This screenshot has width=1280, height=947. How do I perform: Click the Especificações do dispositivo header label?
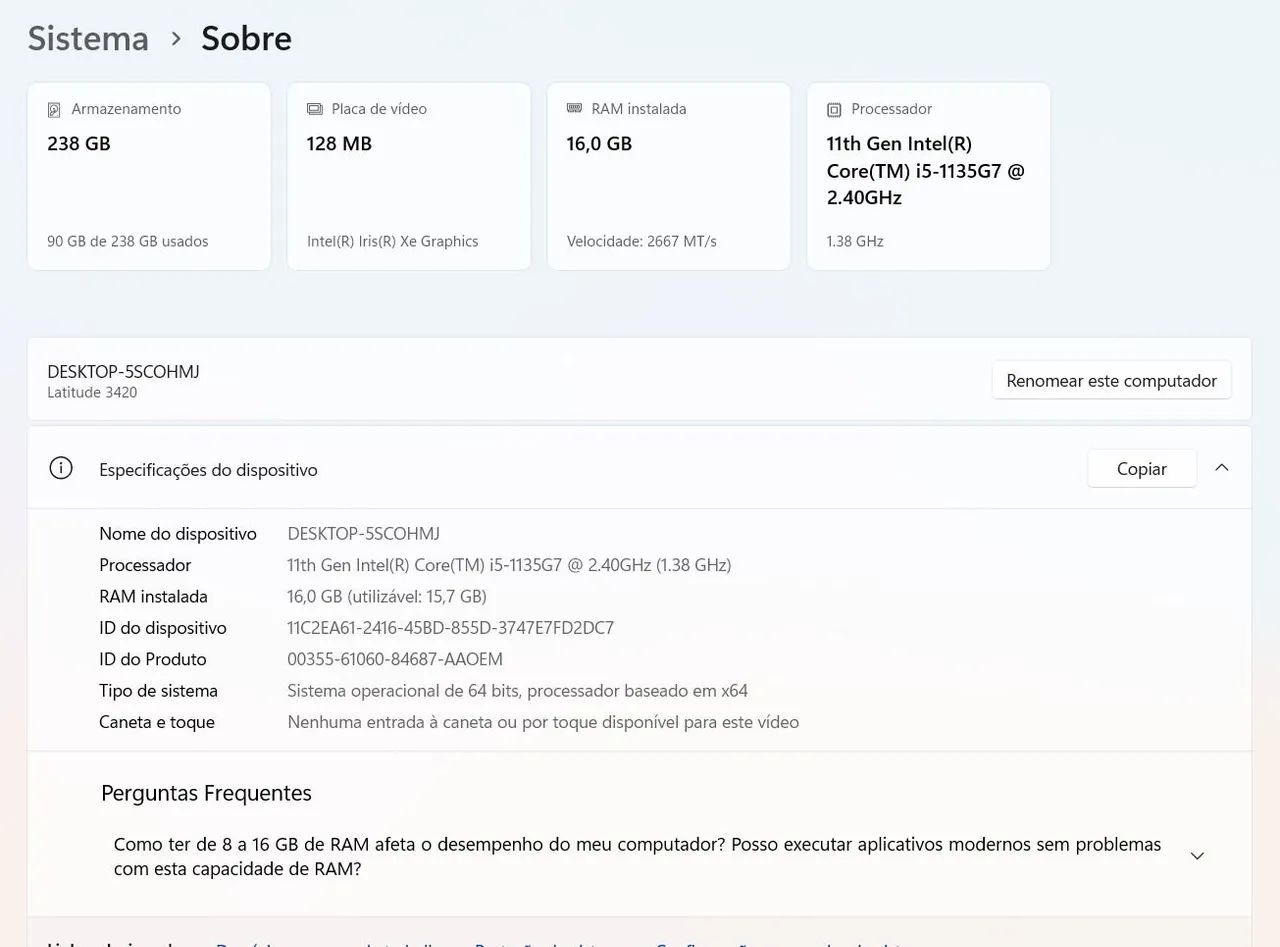click(208, 470)
